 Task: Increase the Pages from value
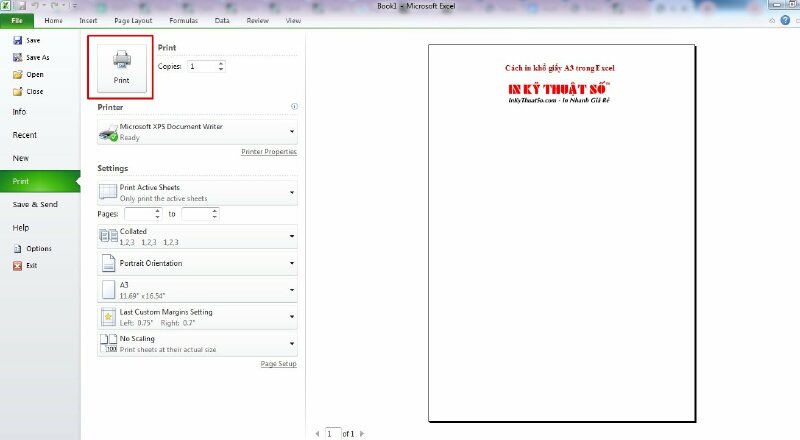pos(158,211)
